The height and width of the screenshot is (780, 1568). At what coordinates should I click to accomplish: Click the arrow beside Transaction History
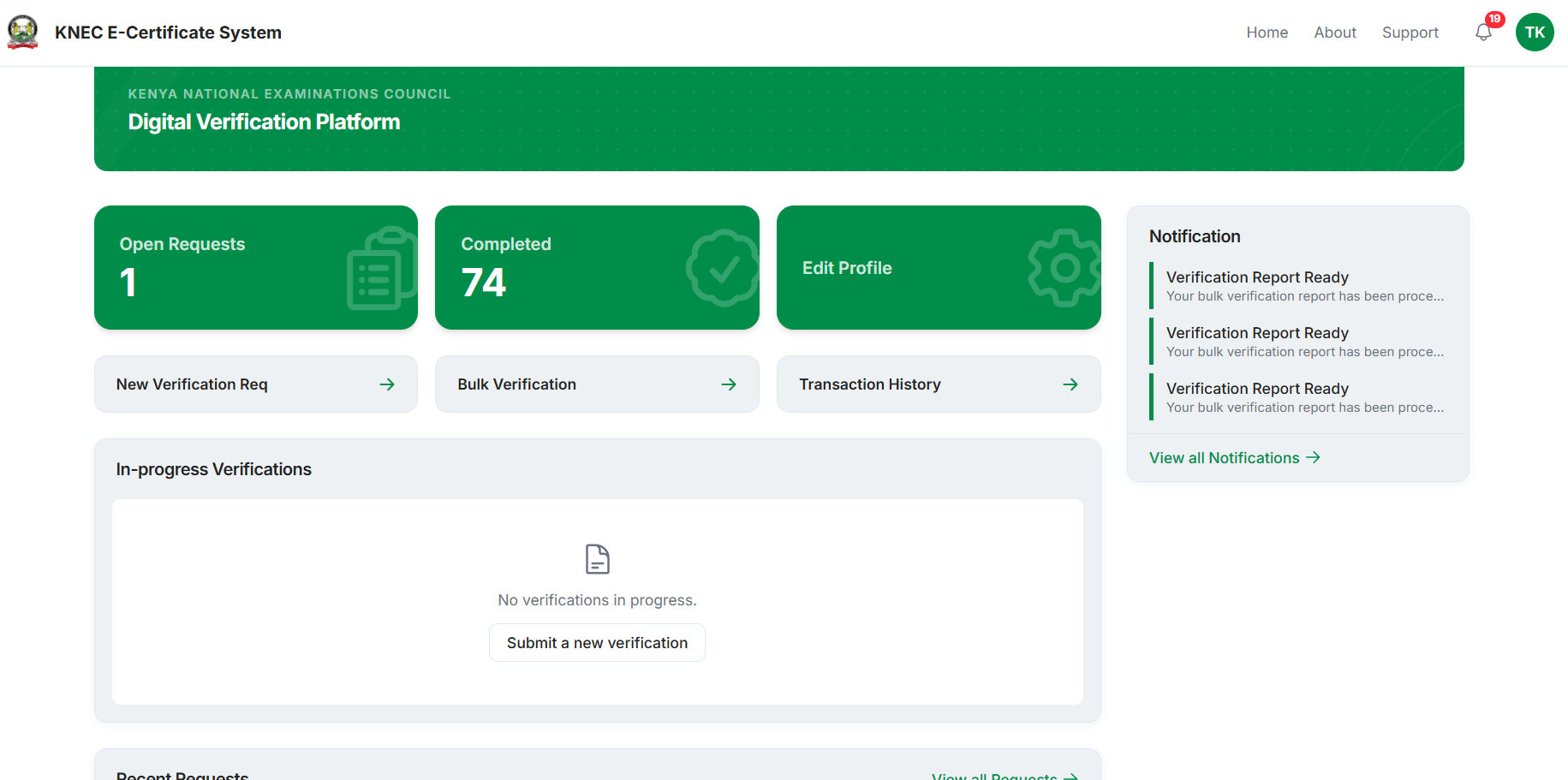tap(1070, 384)
